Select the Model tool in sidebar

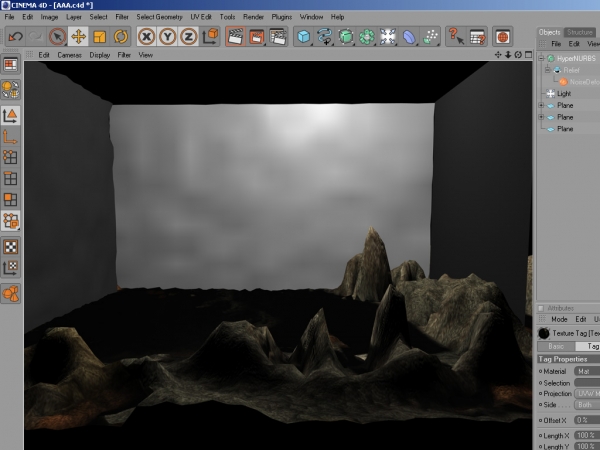(10, 115)
